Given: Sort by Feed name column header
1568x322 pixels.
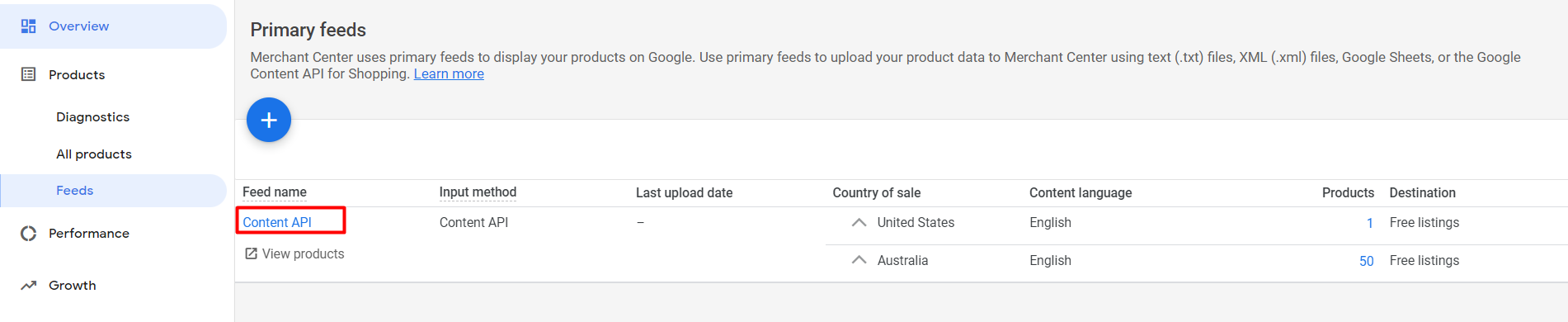Looking at the screenshot, I should tap(275, 192).
